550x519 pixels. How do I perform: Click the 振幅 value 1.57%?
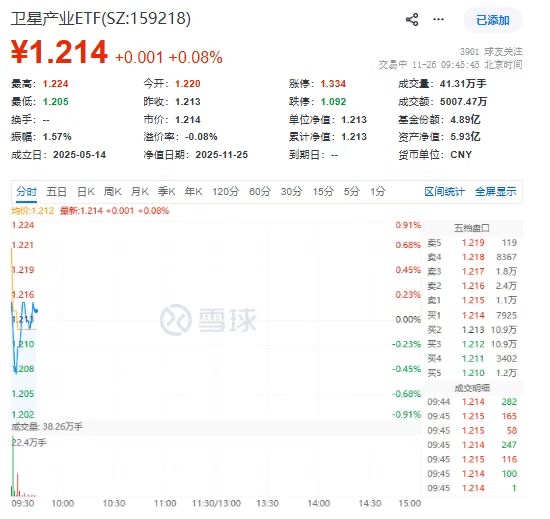[x=57, y=137]
